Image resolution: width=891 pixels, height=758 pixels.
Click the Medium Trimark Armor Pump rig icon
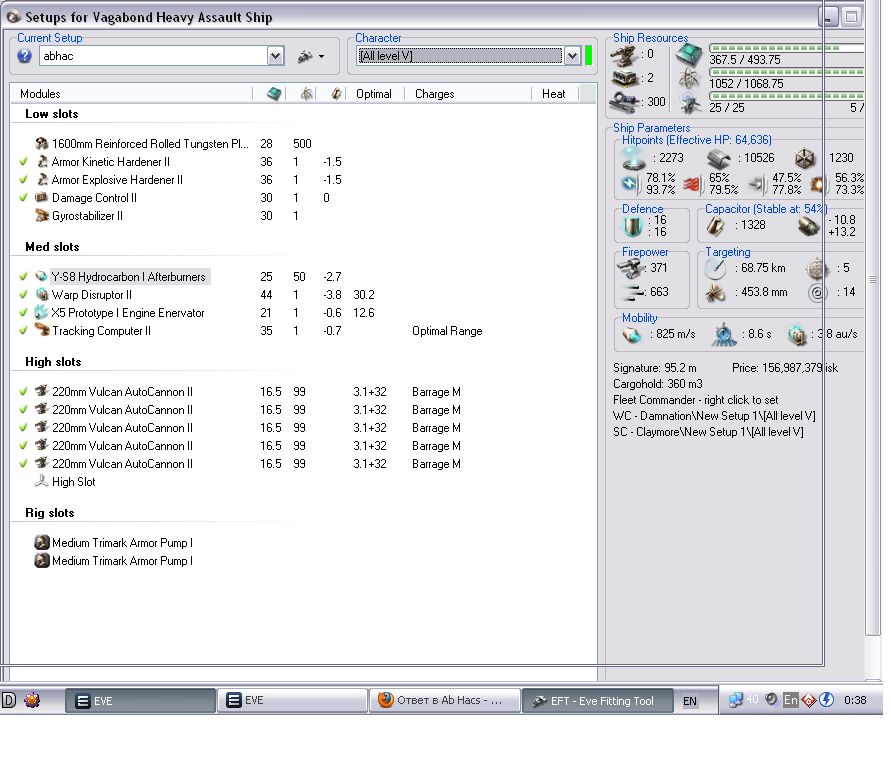tap(41, 543)
